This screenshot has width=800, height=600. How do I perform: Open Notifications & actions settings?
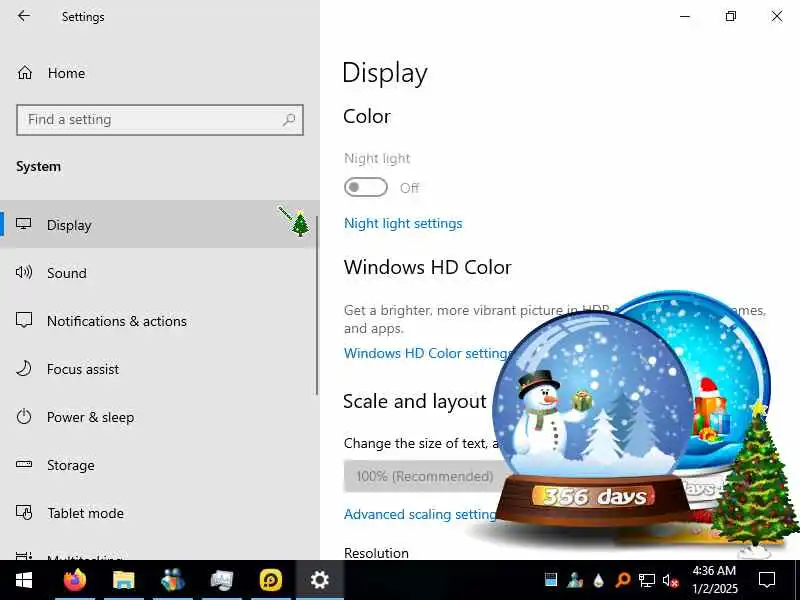(x=160, y=320)
